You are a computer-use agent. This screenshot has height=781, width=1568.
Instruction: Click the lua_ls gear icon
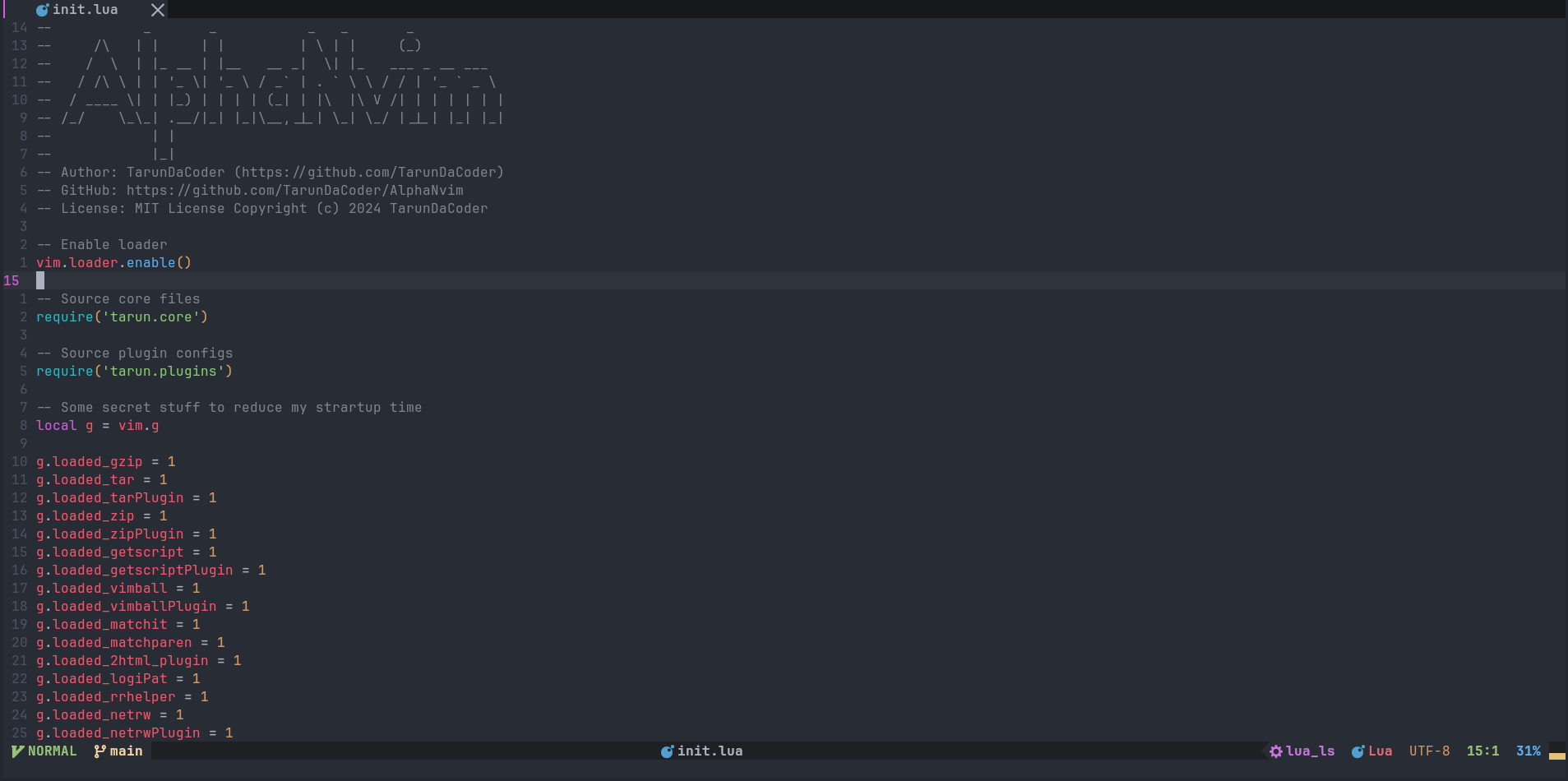coord(1276,751)
